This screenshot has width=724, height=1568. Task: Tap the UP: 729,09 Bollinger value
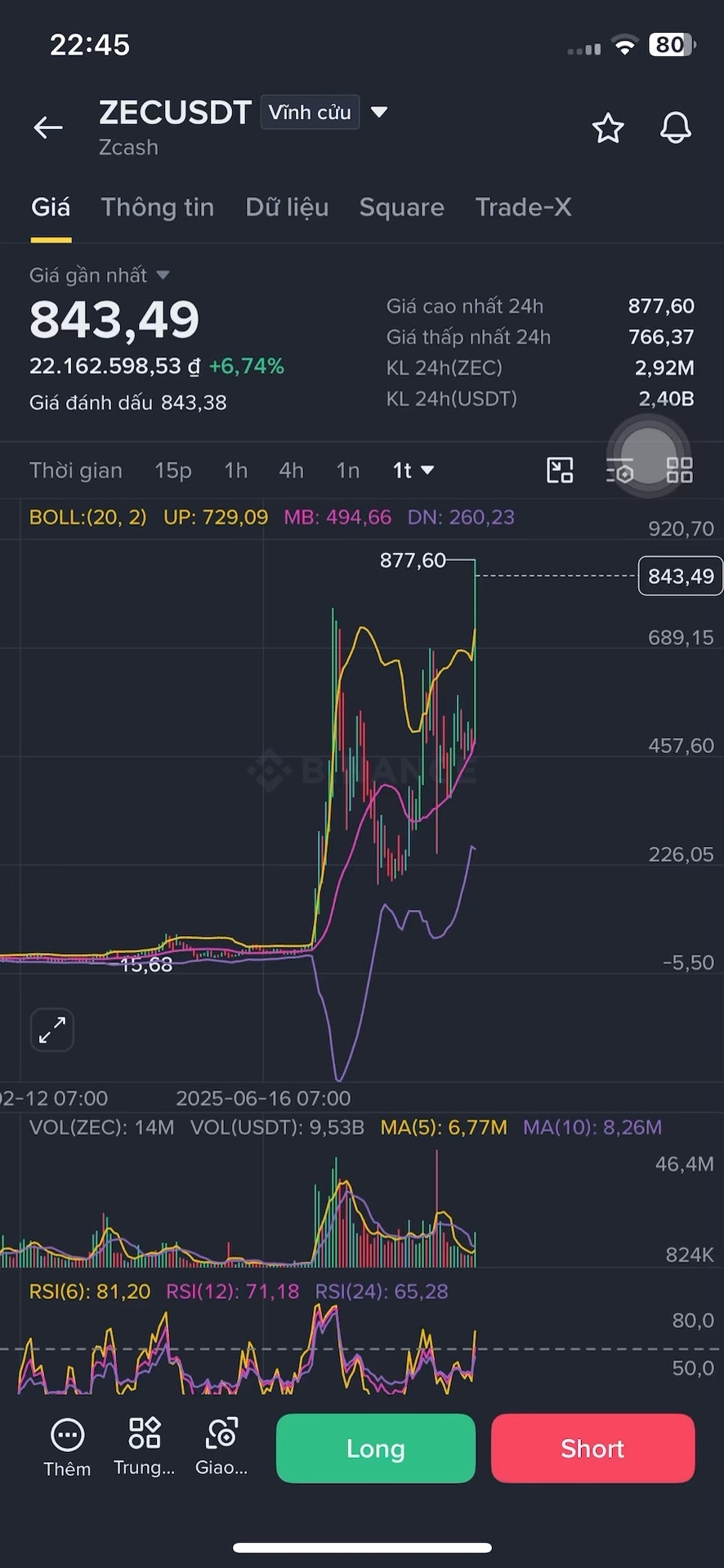[x=216, y=517]
